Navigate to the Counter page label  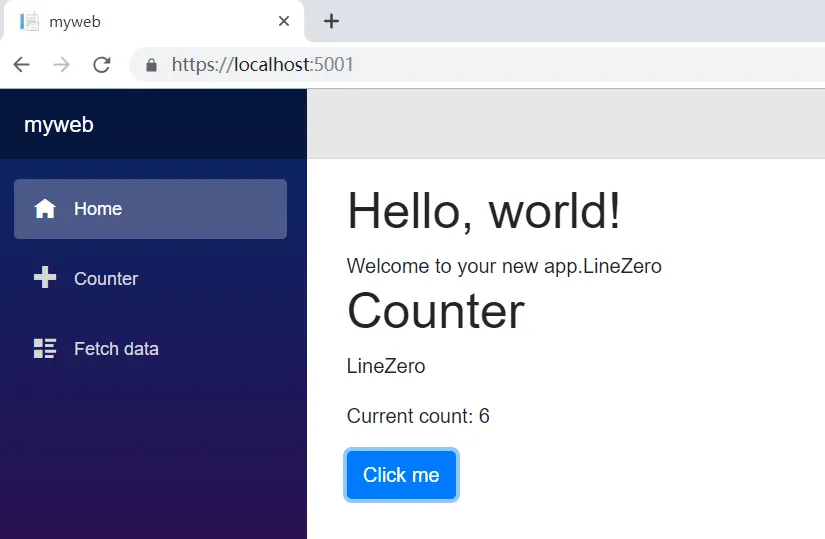point(106,278)
